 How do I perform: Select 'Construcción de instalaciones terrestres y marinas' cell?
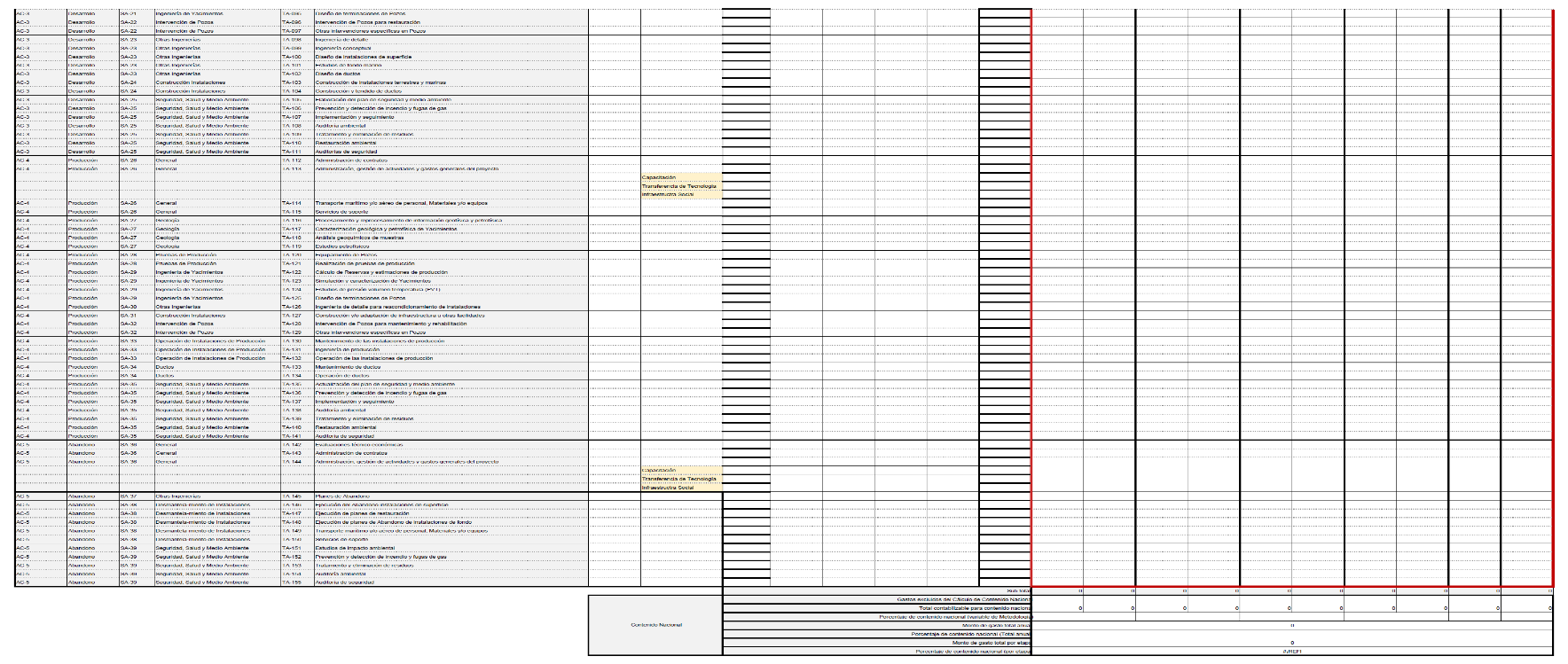[x=380, y=82]
